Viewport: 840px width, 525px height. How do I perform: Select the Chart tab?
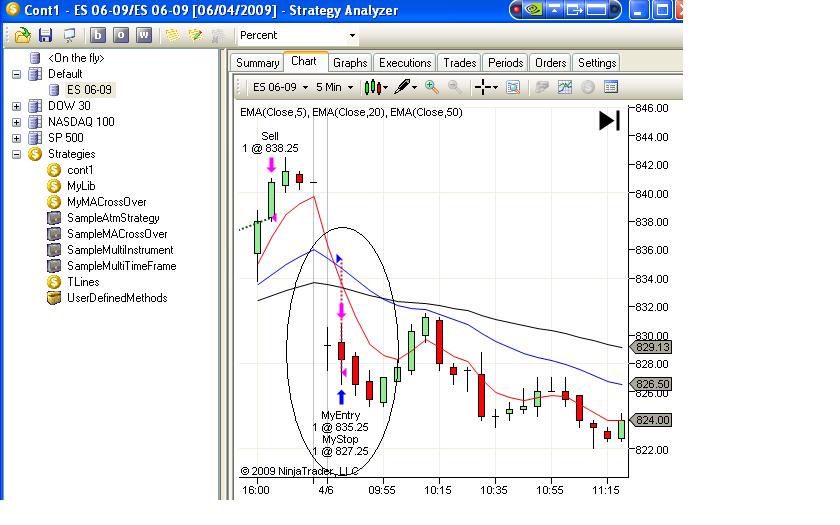pyautogui.click(x=304, y=62)
